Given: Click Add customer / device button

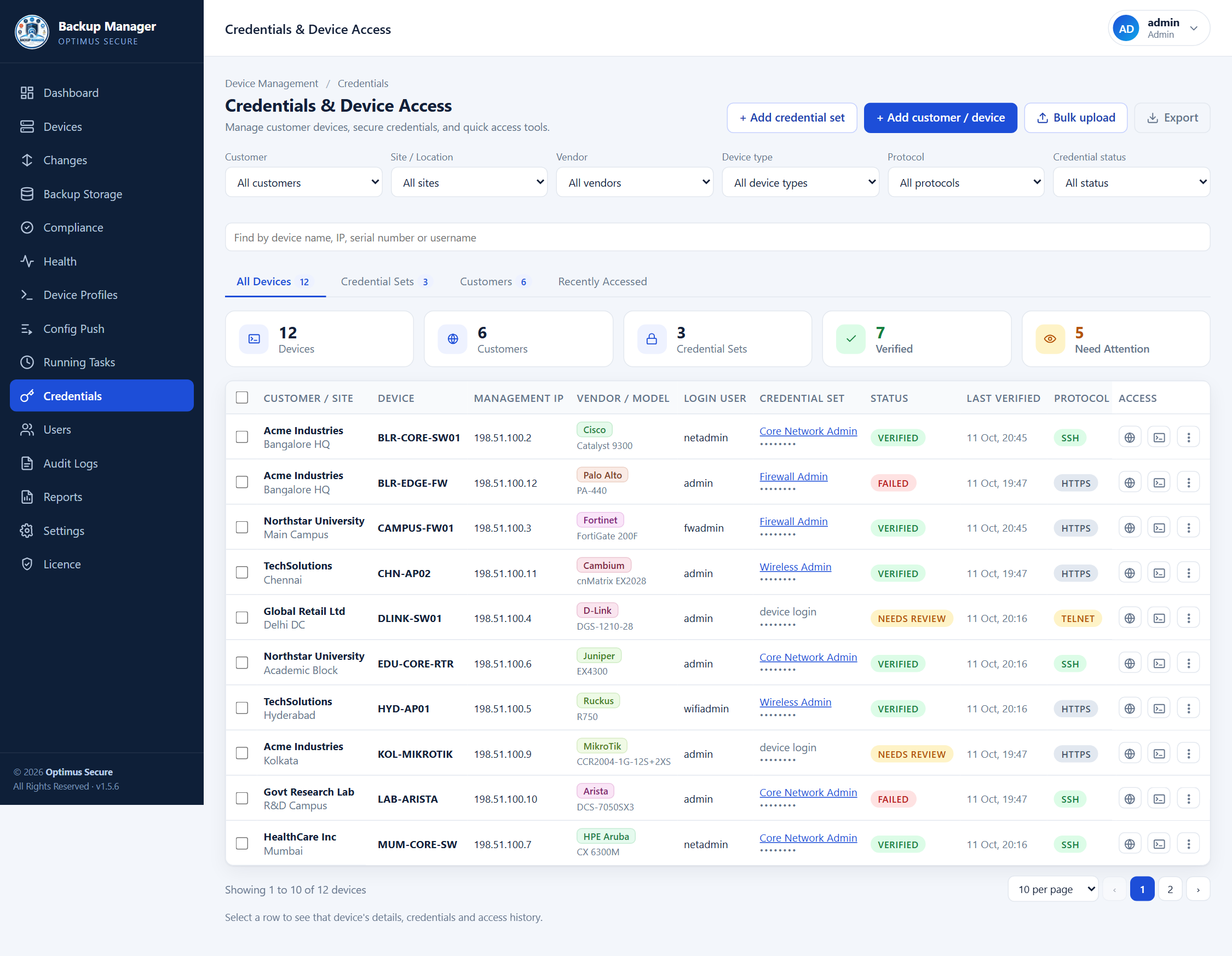Looking at the screenshot, I should click(x=940, y=118).
